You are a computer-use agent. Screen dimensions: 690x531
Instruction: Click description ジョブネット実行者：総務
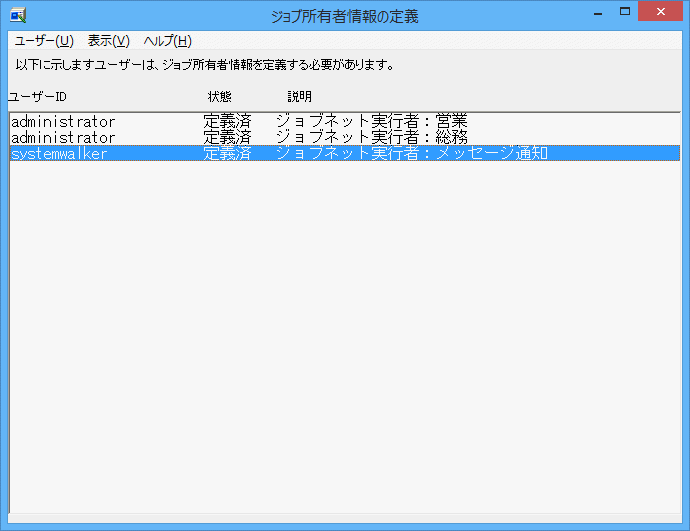[371, 137]
